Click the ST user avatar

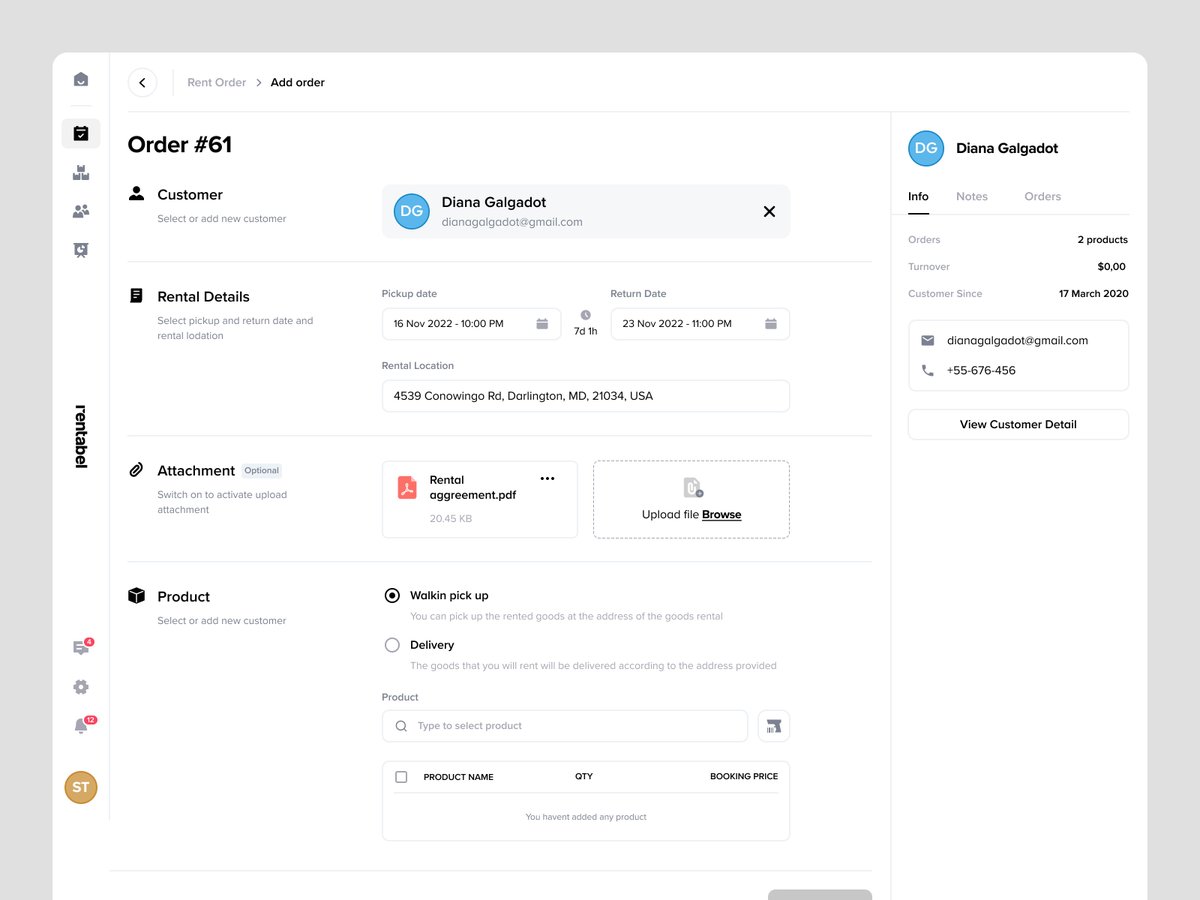[81, 787]
